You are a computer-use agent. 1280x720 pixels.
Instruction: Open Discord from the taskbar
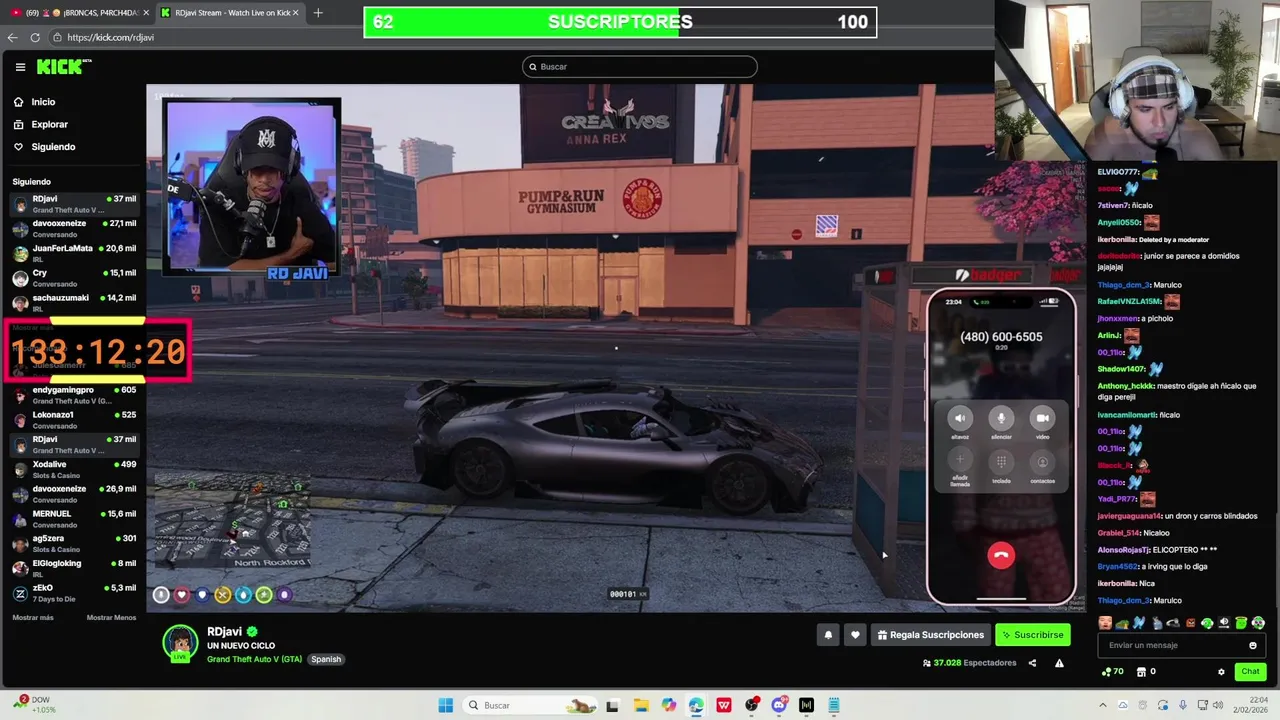tap(779, 705)
